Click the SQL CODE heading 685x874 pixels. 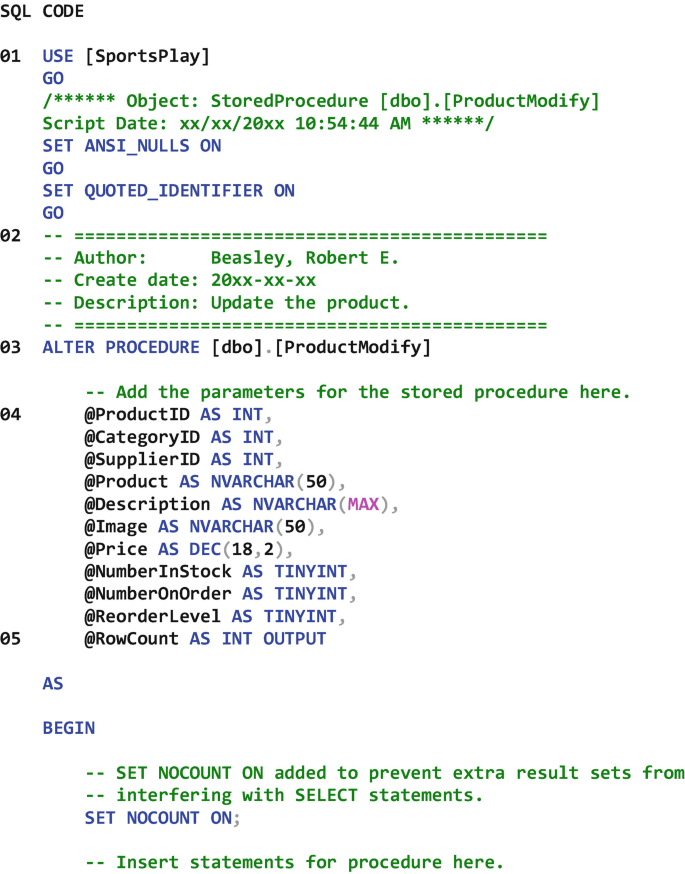tap(42, 12)
